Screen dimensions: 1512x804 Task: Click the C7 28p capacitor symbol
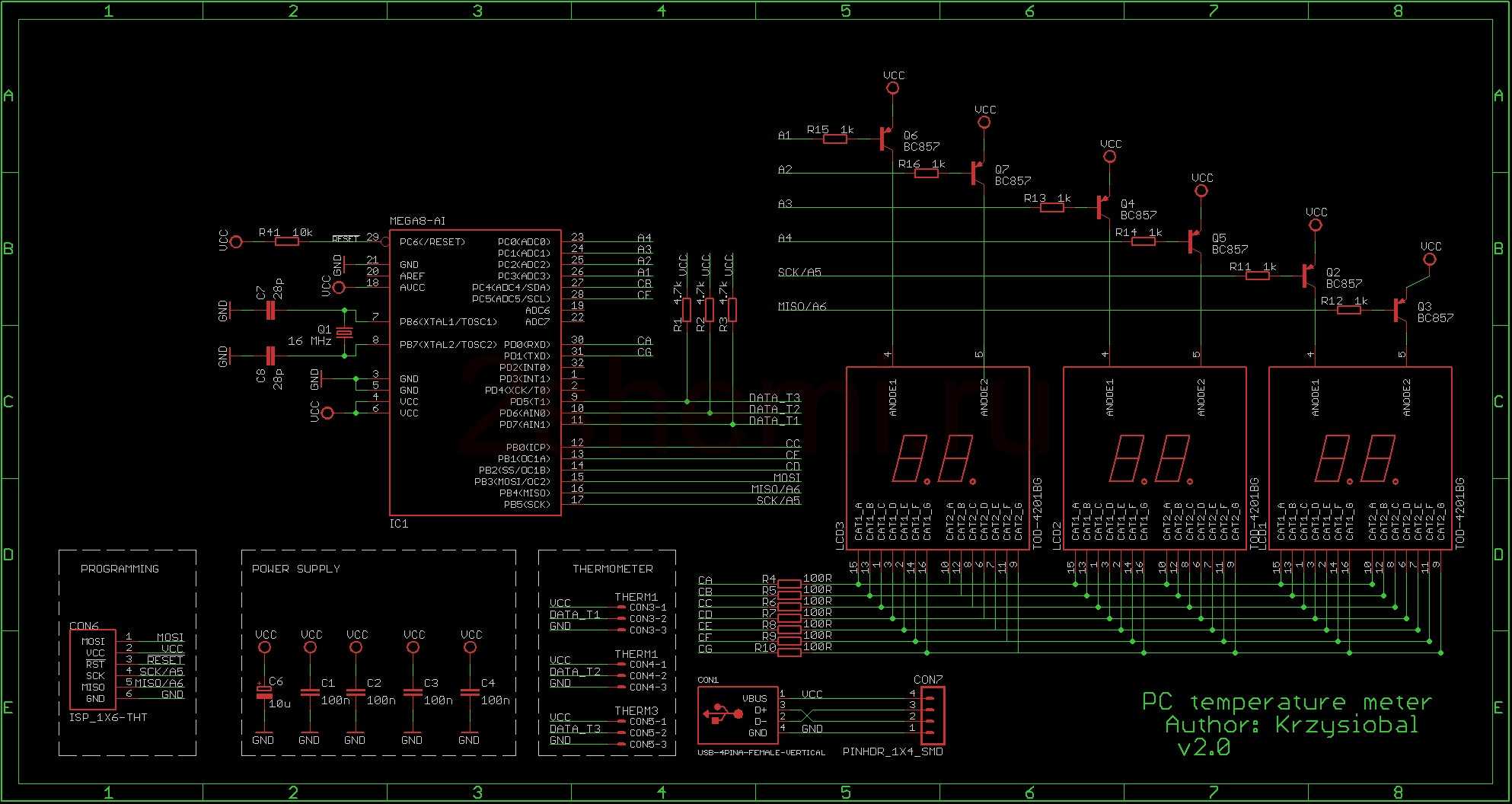pyautogui.click(x=270, y=310)
